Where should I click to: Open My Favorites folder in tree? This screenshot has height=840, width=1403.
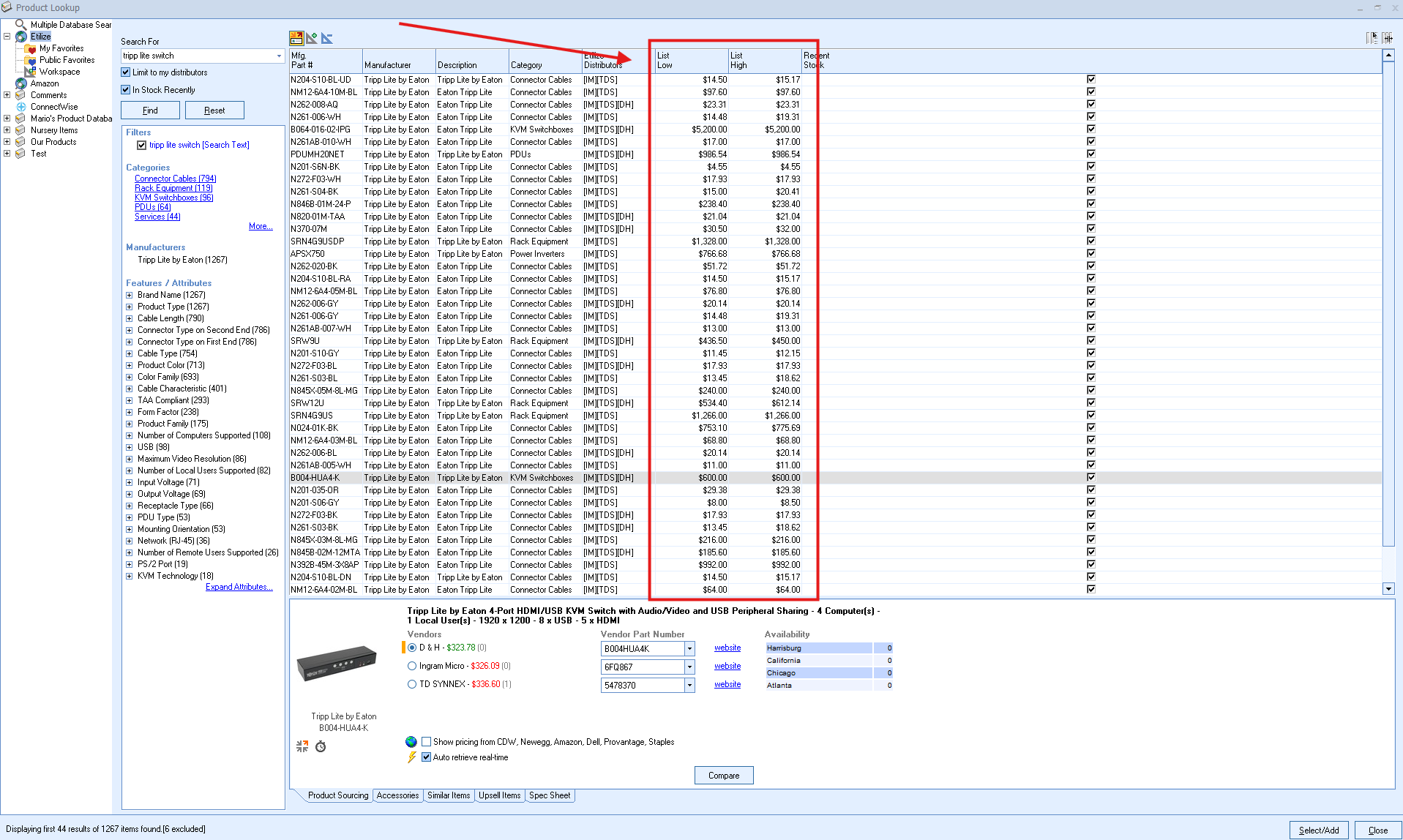[x=61, y=48]
